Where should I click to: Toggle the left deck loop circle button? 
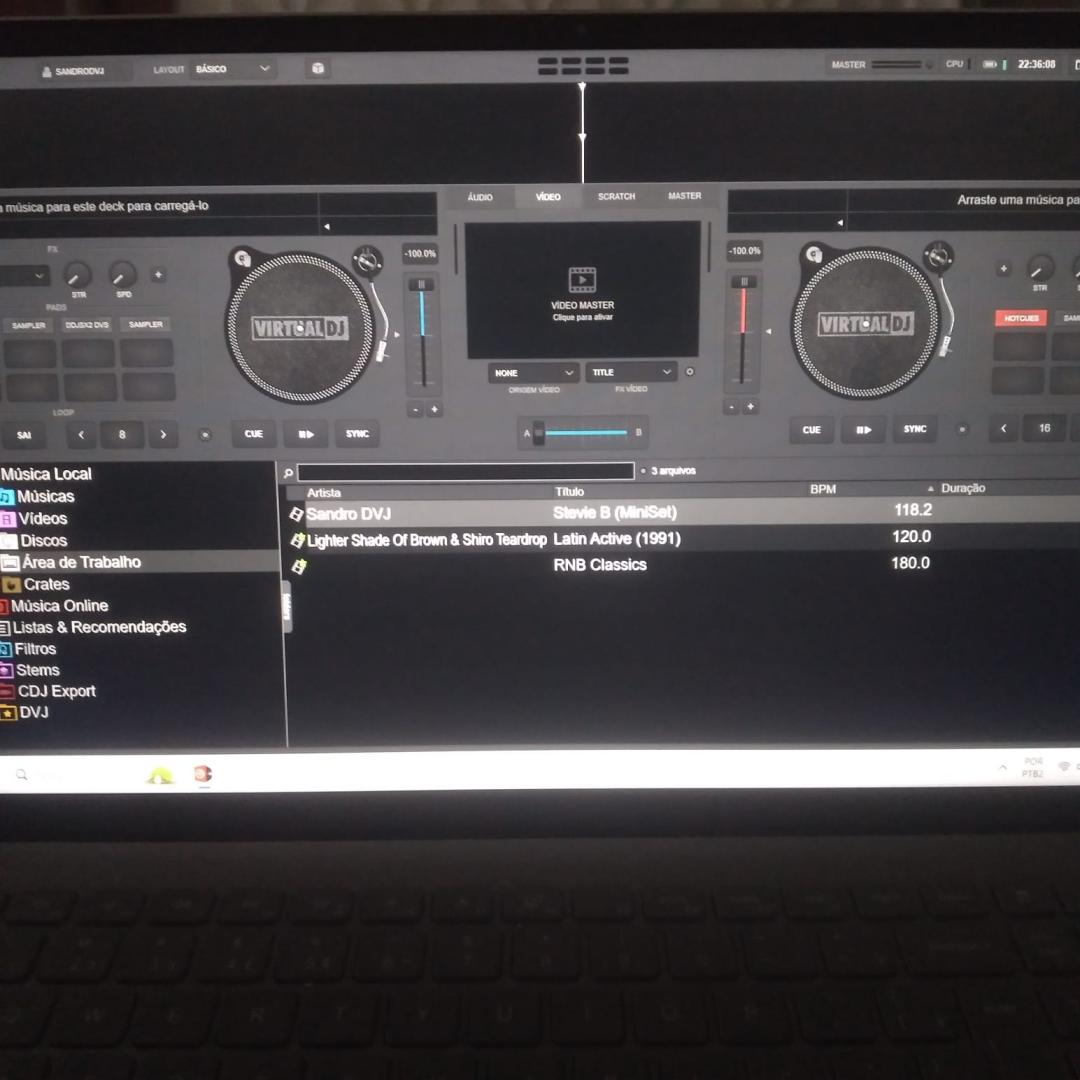tap(205, 435)
